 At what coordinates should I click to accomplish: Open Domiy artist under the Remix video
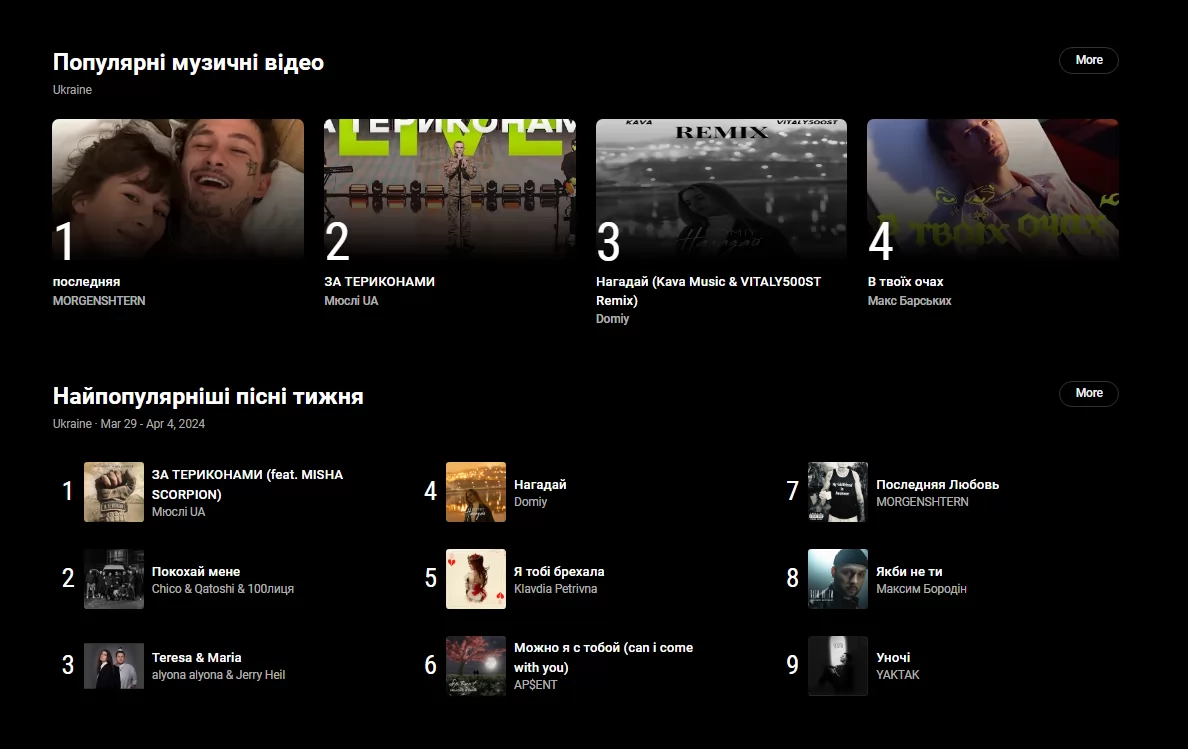pos(612,319)
